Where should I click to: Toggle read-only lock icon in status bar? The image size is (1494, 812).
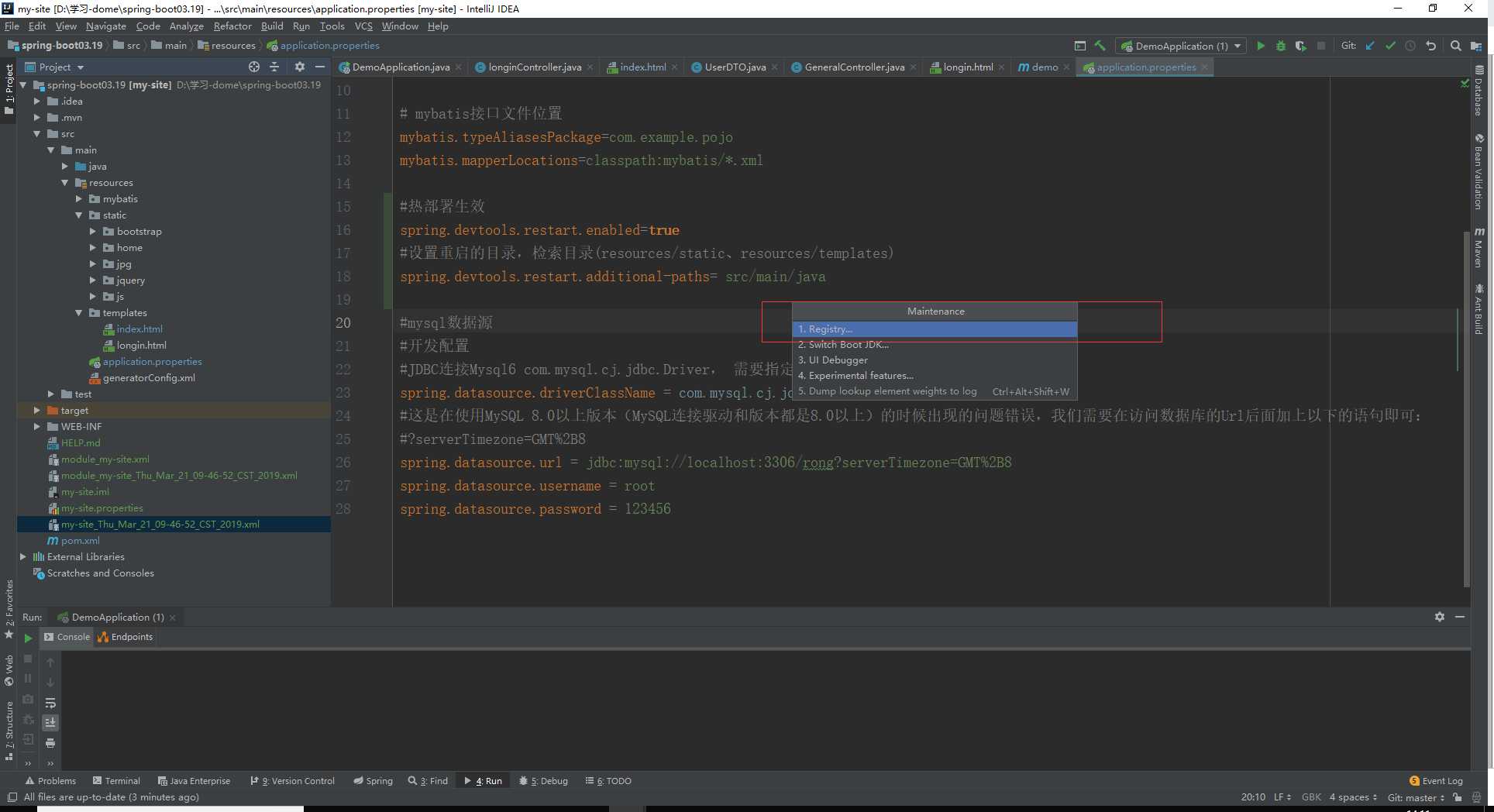point(1458,797)
